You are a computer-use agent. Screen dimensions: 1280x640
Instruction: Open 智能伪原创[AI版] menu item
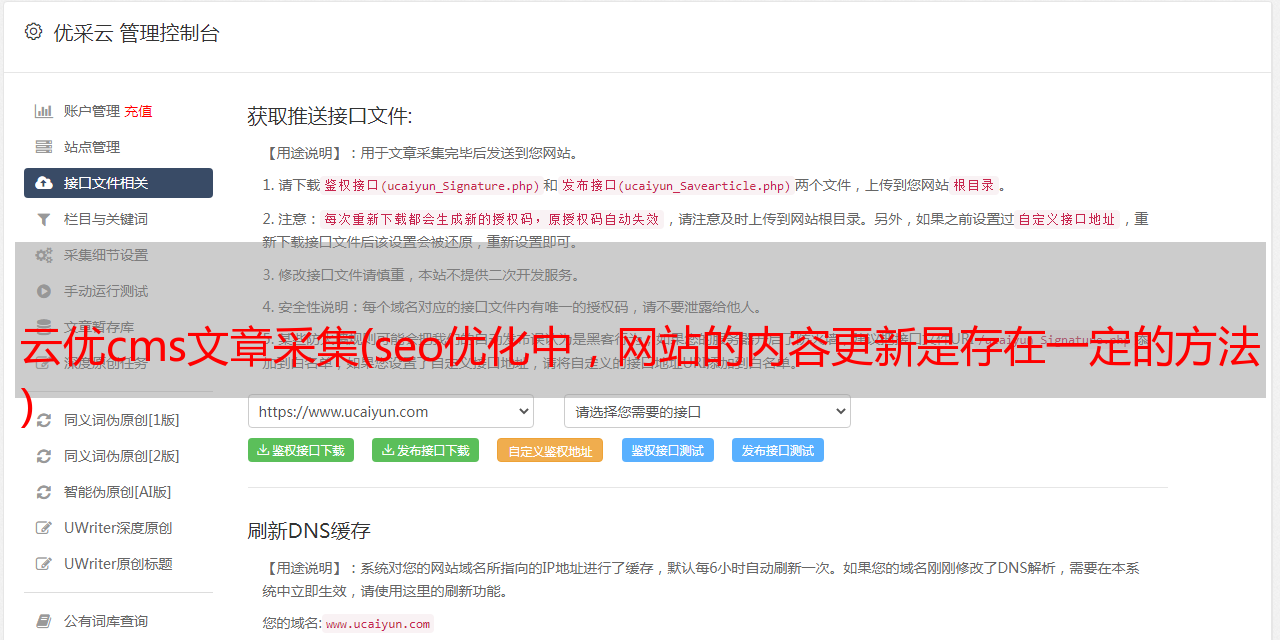coord(118,492)
